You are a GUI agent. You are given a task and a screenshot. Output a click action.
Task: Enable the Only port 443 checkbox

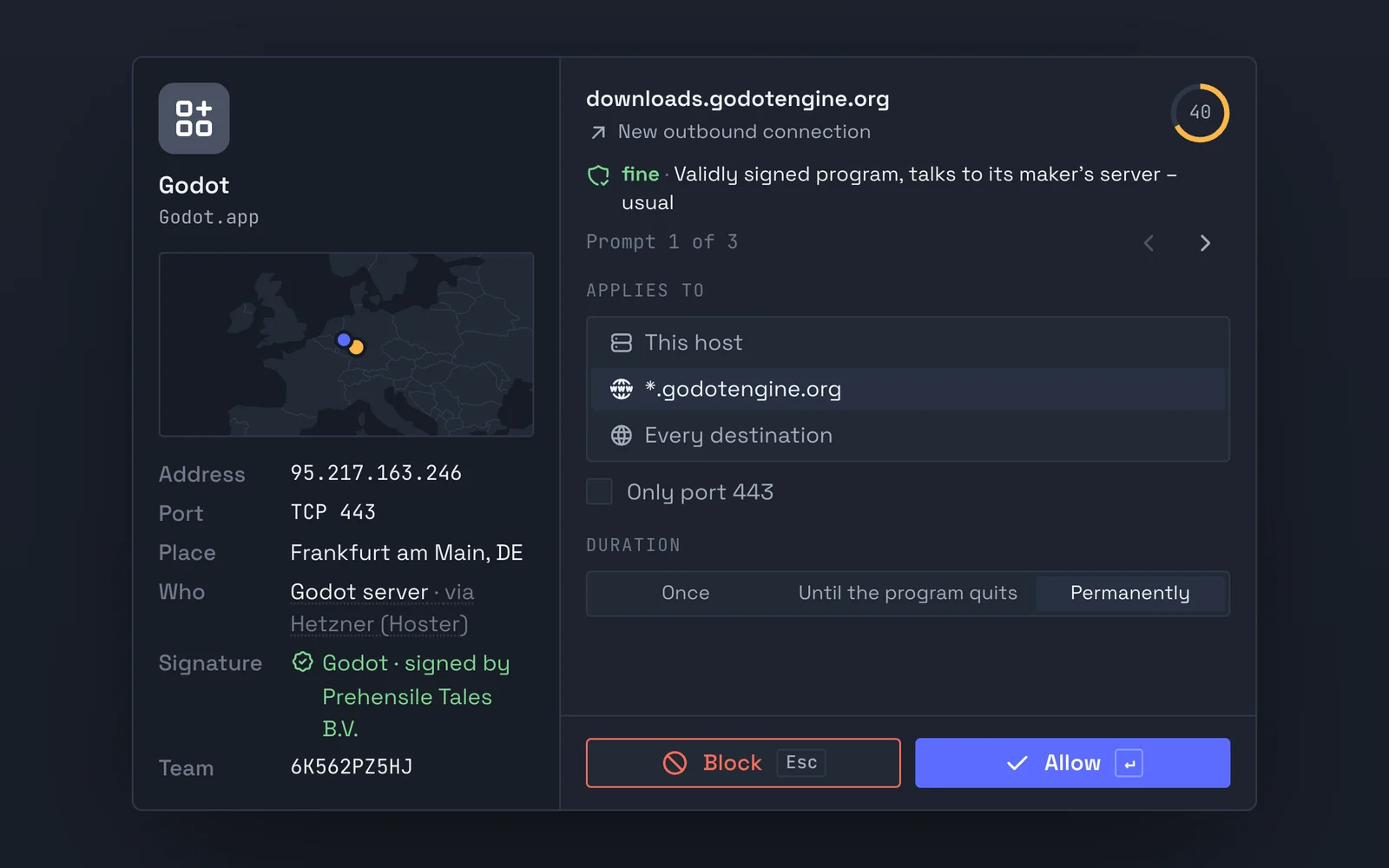tap(599, 491)
